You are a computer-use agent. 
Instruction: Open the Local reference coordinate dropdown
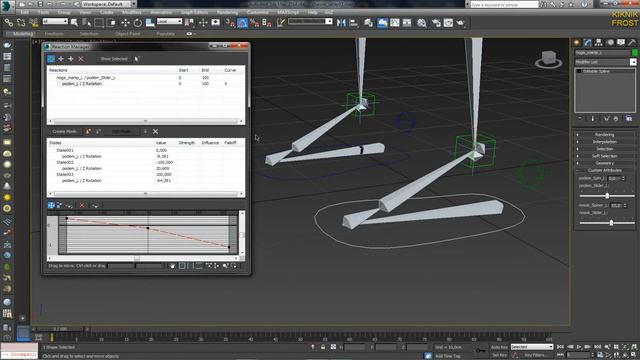pos(169,21)
